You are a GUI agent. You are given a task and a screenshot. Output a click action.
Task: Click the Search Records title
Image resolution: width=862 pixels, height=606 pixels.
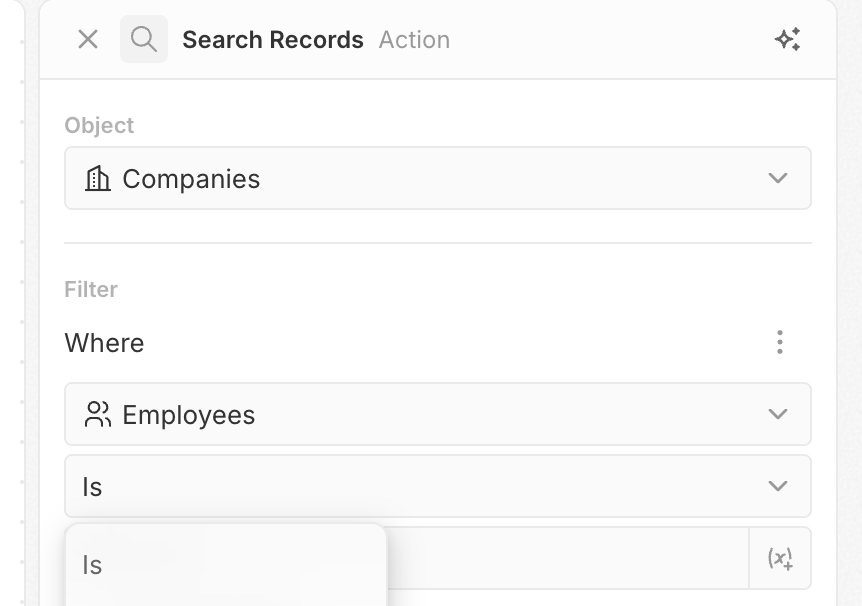click(x=273, y=40)
